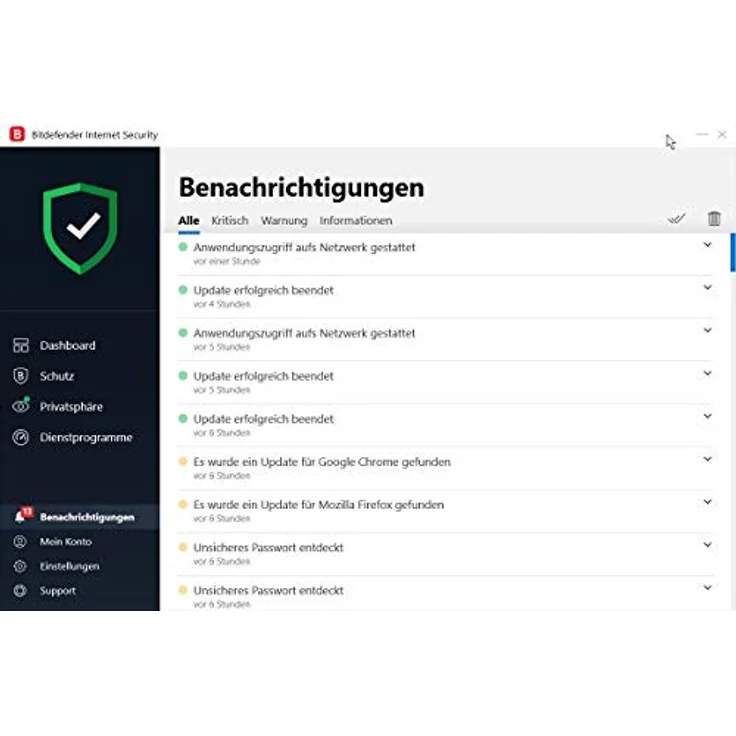Expand last Unsicheres Passwort entdeckt notification
Screen dimensions: 736x736
pos(707,587)
